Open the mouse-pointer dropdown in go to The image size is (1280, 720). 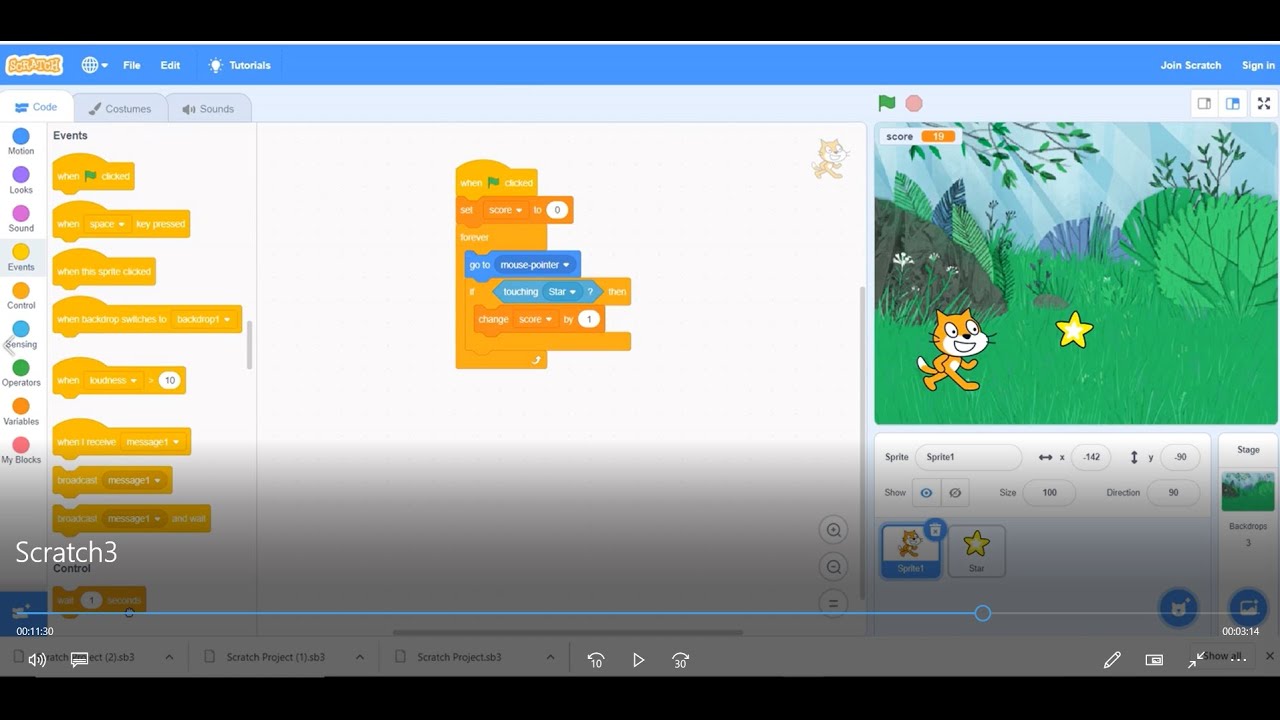click(535, 265)
